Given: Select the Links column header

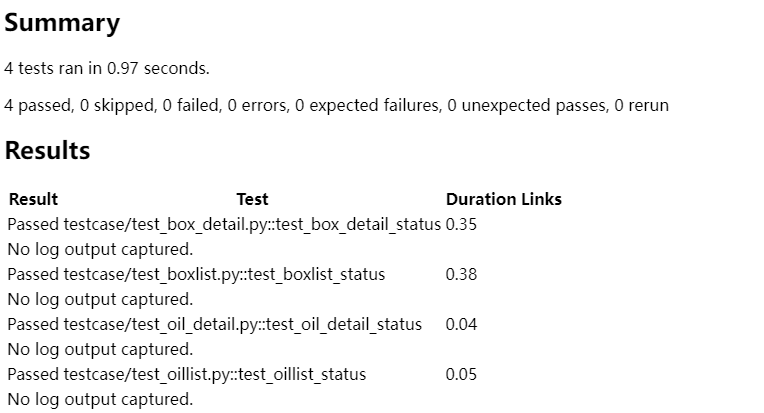Looking at the screenshot, I should coord(542,199).
